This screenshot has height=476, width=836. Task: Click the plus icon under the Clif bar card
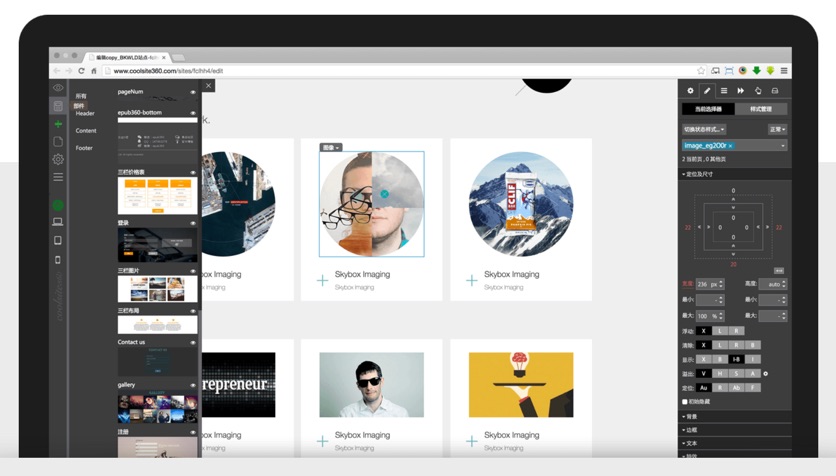coord(472,280)
